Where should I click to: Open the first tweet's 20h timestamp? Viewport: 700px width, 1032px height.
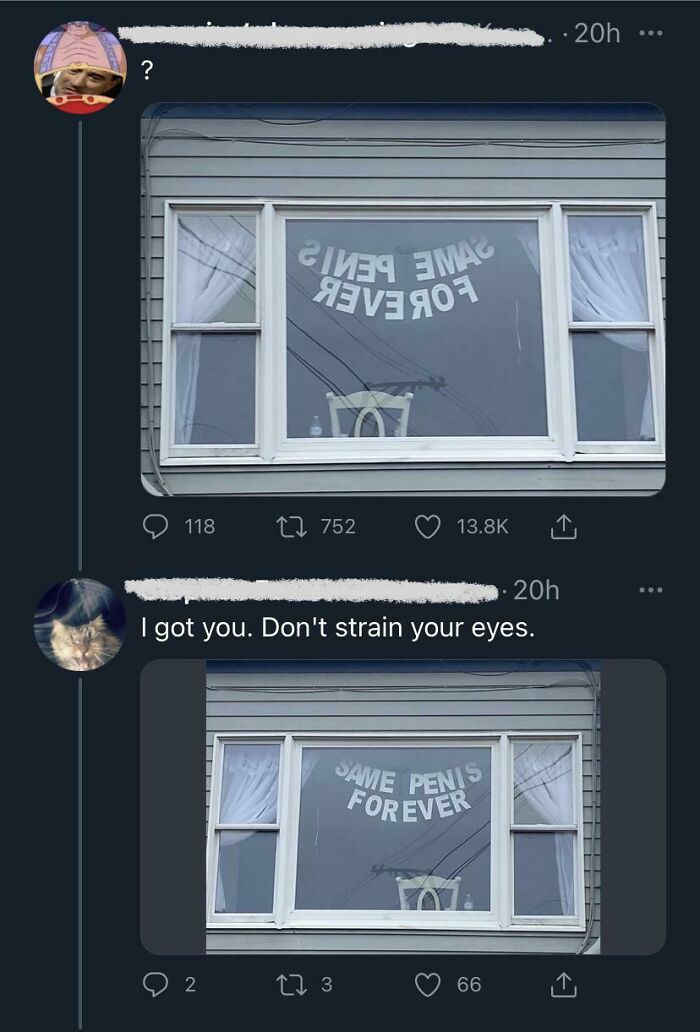point(597,33)
